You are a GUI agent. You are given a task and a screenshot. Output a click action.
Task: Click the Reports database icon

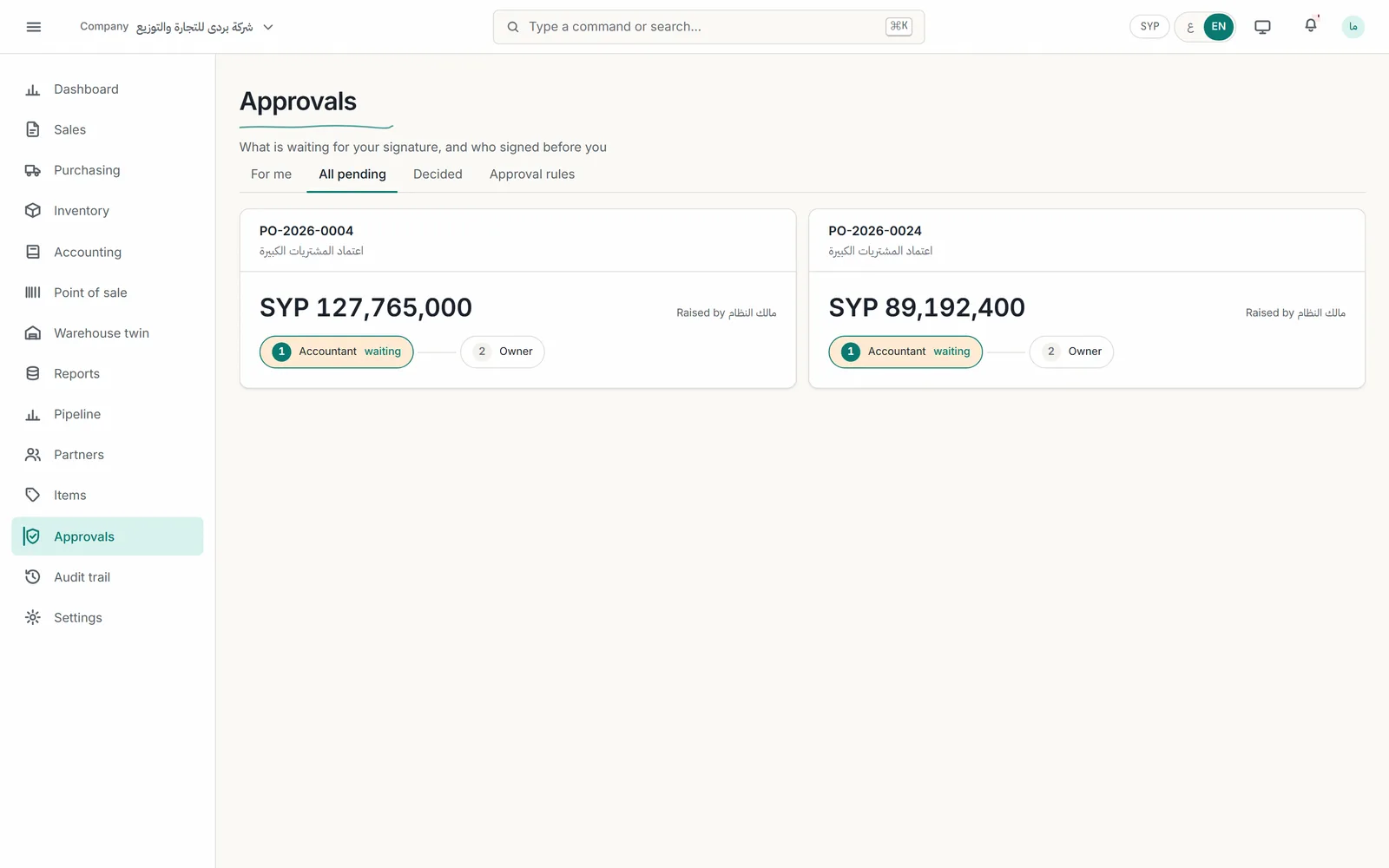[x=33, y=373]
